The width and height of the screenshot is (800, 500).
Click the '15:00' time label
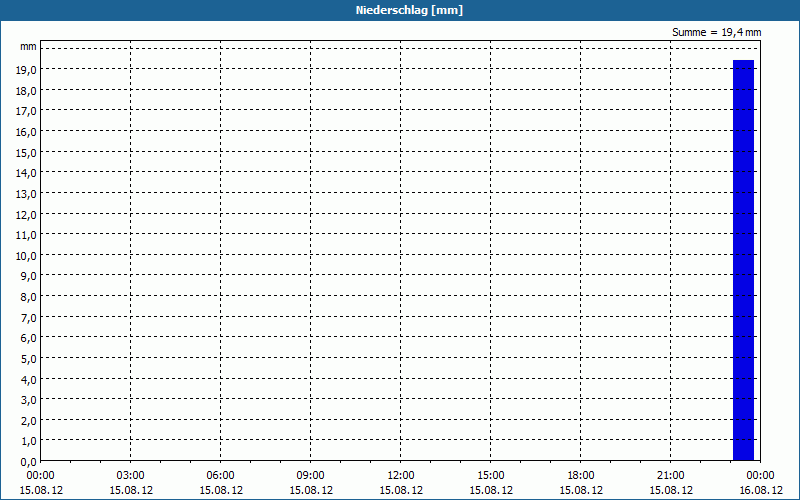tap(491, 476)
